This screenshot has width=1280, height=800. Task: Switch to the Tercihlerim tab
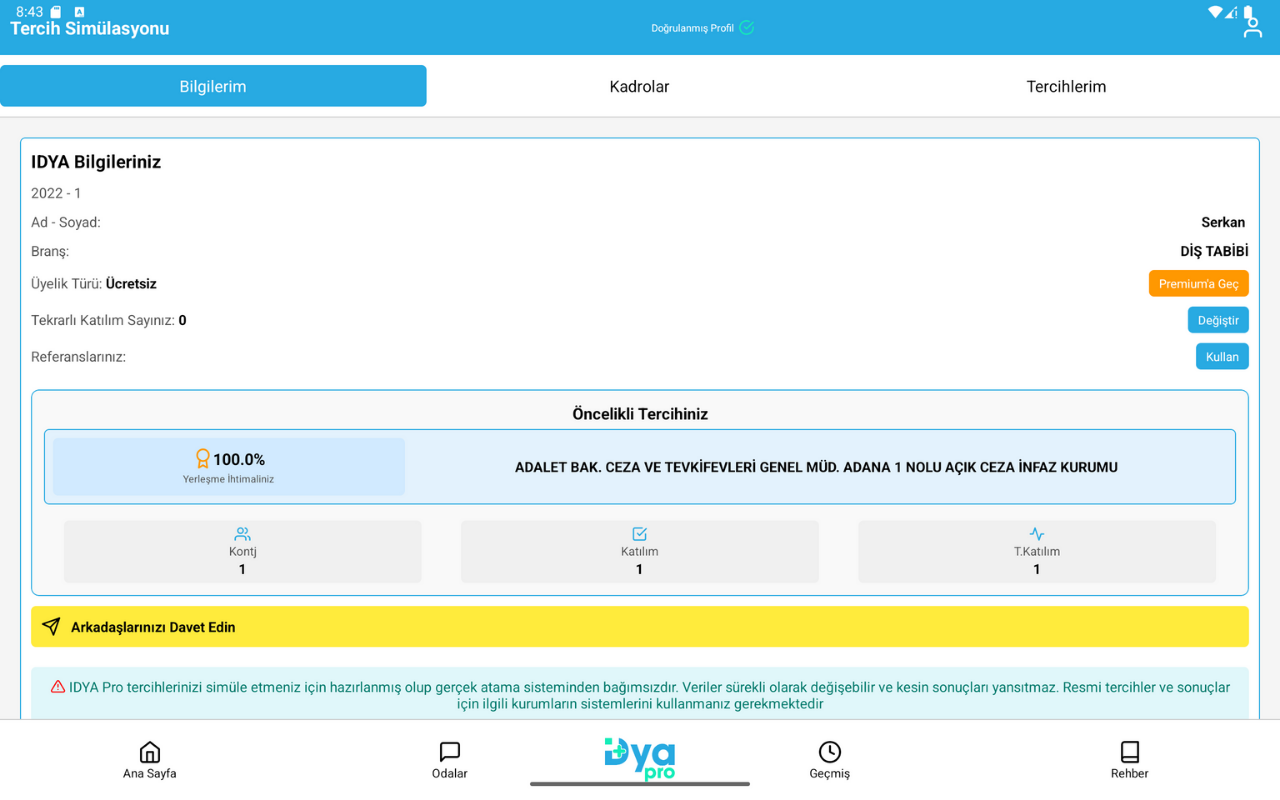tap(1066, 86)
